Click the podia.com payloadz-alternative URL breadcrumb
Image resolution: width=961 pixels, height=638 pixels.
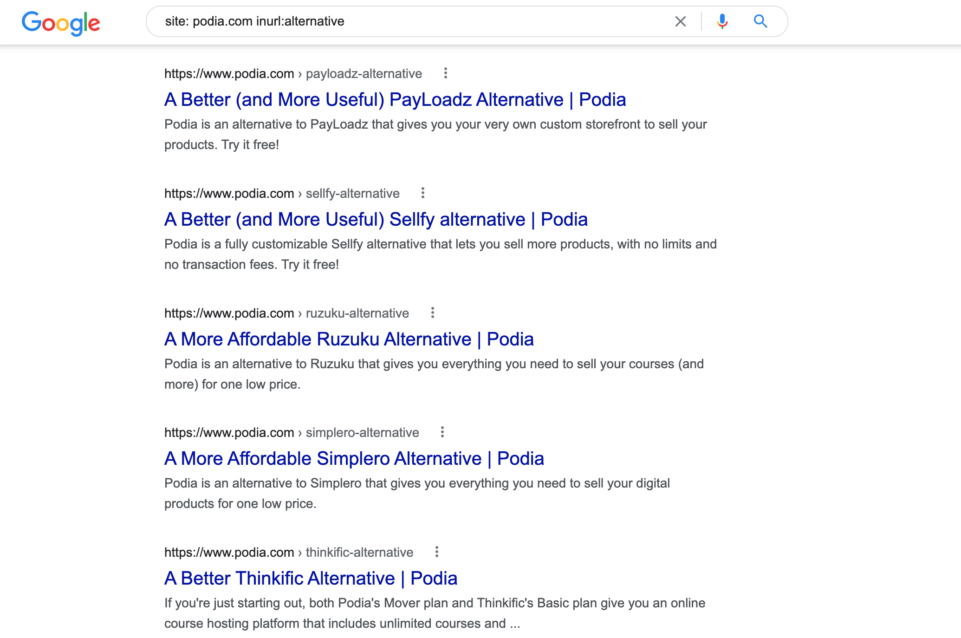(293, 74)
